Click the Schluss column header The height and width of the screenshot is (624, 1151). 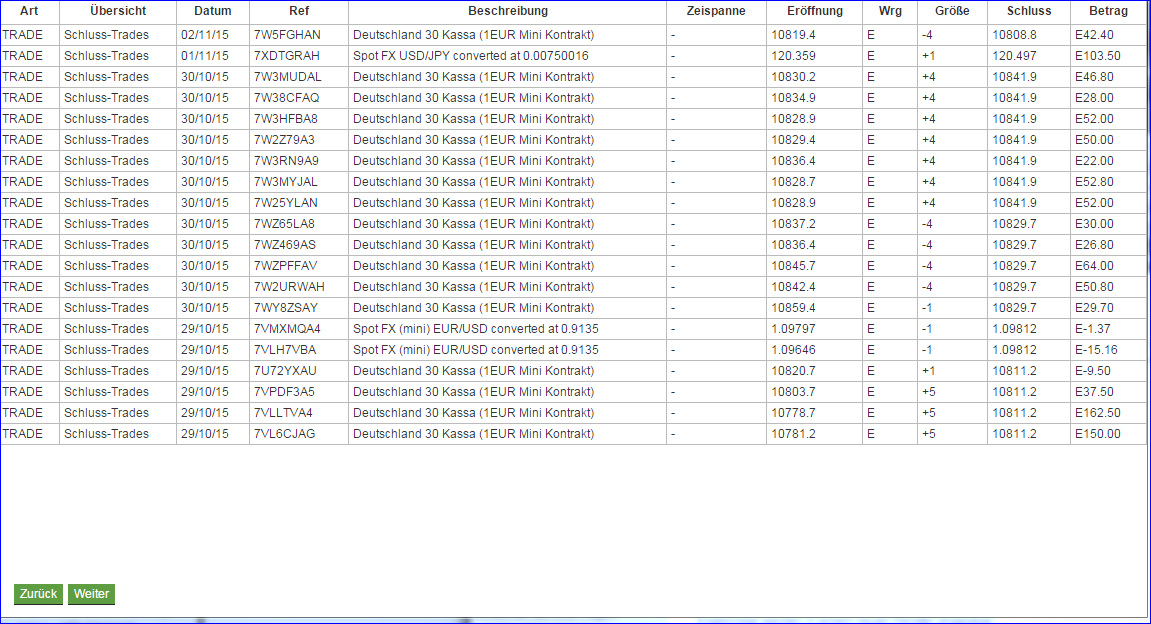tap(1028, 12)
